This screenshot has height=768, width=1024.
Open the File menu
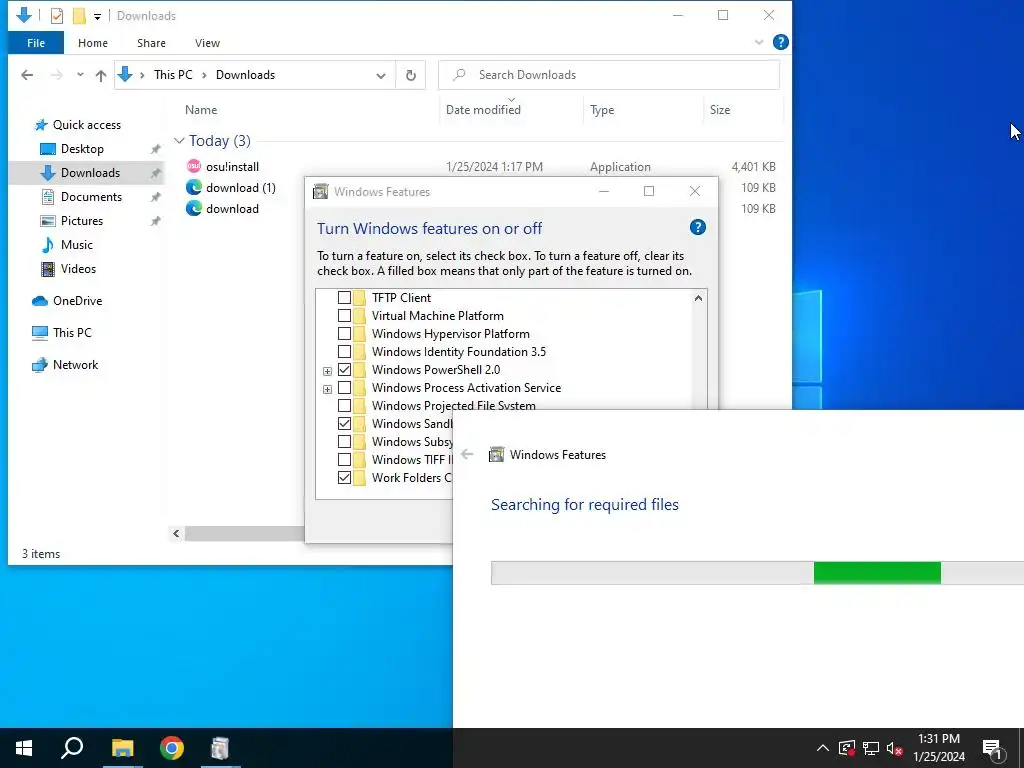(36, 43)
